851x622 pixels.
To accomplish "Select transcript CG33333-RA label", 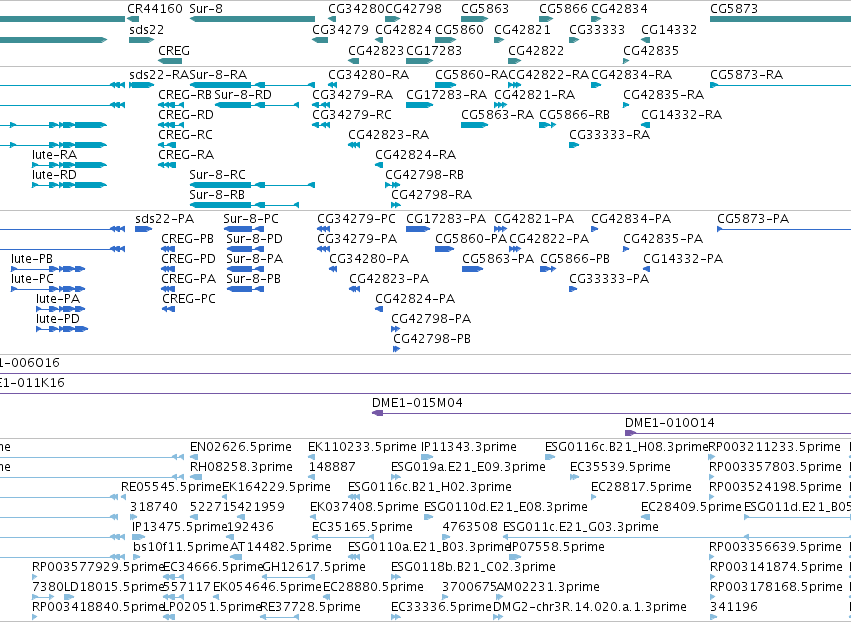I will pos(609,135).
